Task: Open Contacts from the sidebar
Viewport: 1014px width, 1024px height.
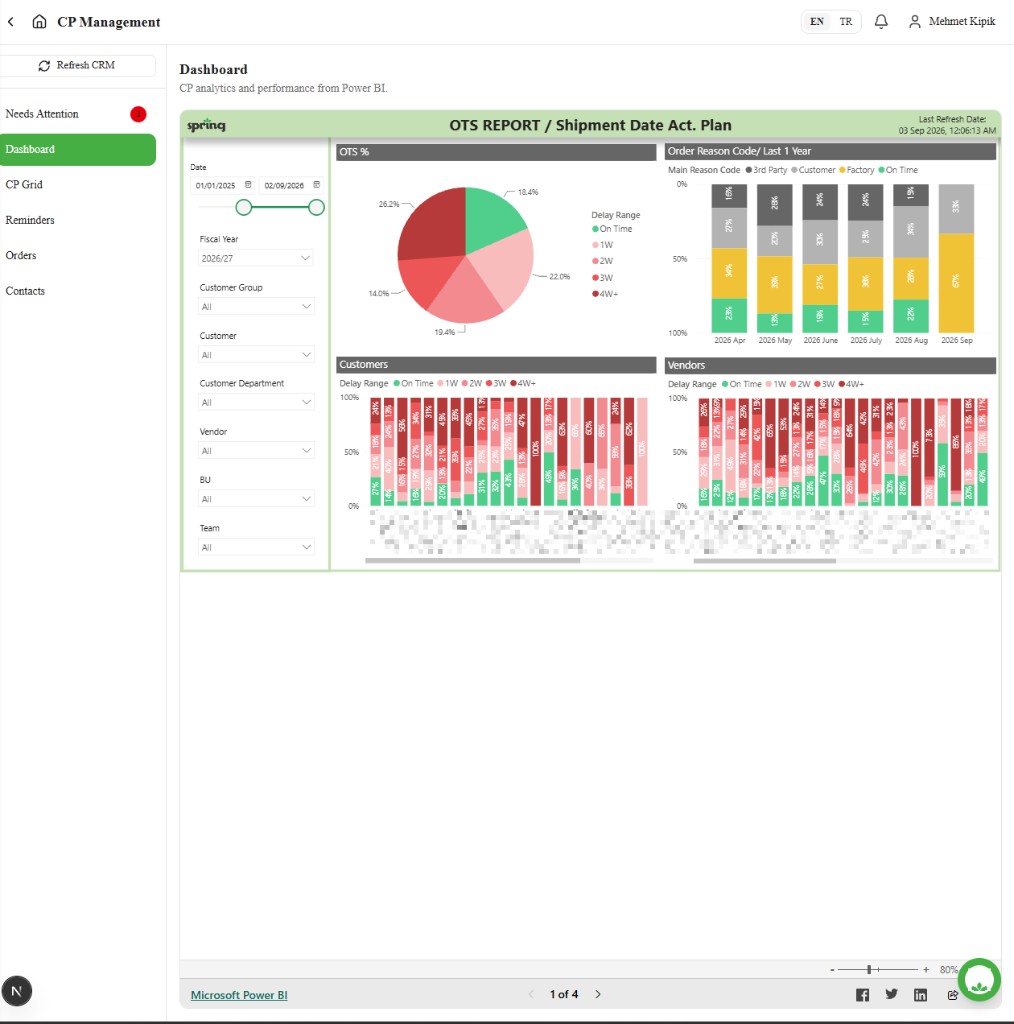Action: coord(78,291)
